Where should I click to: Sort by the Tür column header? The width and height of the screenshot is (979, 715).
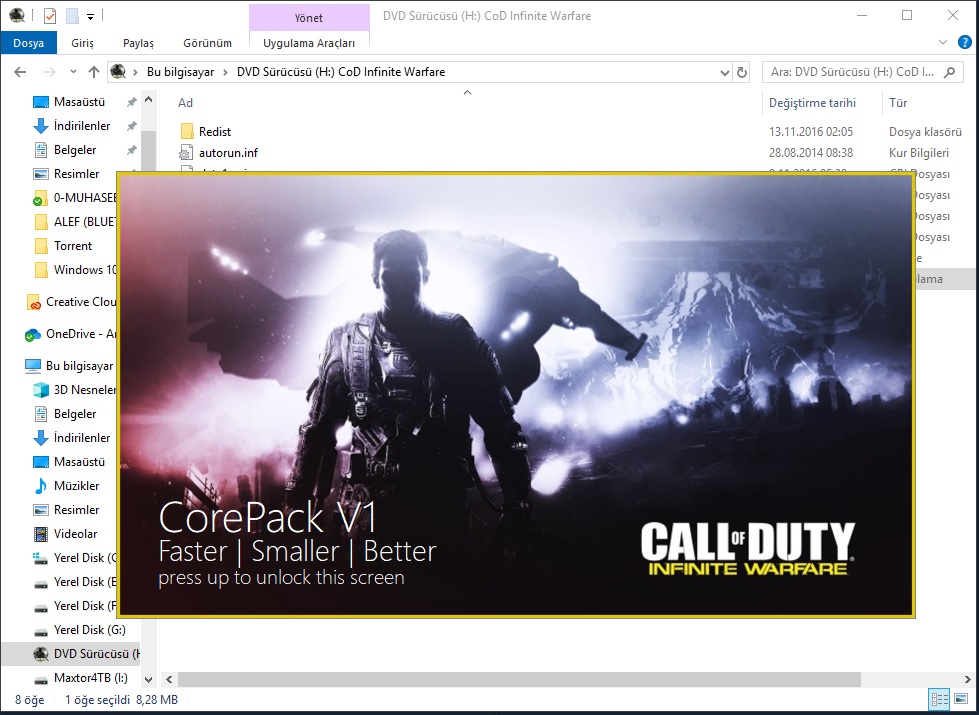[x=898, y=103]
